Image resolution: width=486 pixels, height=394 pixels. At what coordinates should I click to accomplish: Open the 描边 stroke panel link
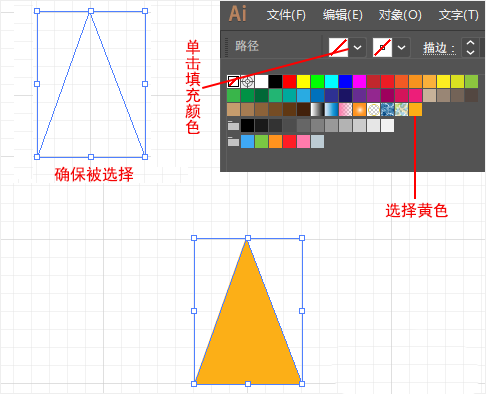[x=439, y=48]
